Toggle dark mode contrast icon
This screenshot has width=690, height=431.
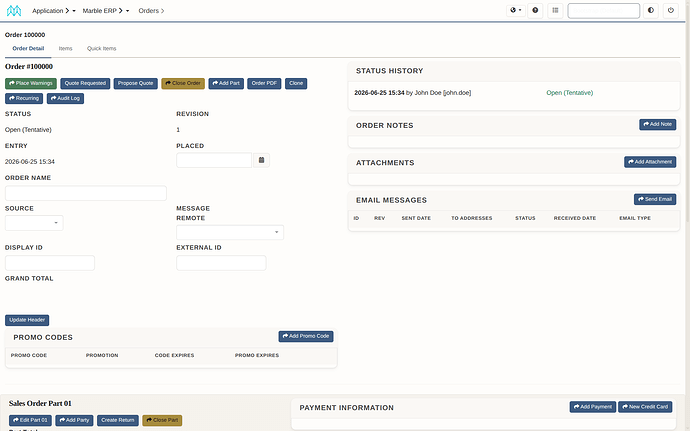(651, 10)
